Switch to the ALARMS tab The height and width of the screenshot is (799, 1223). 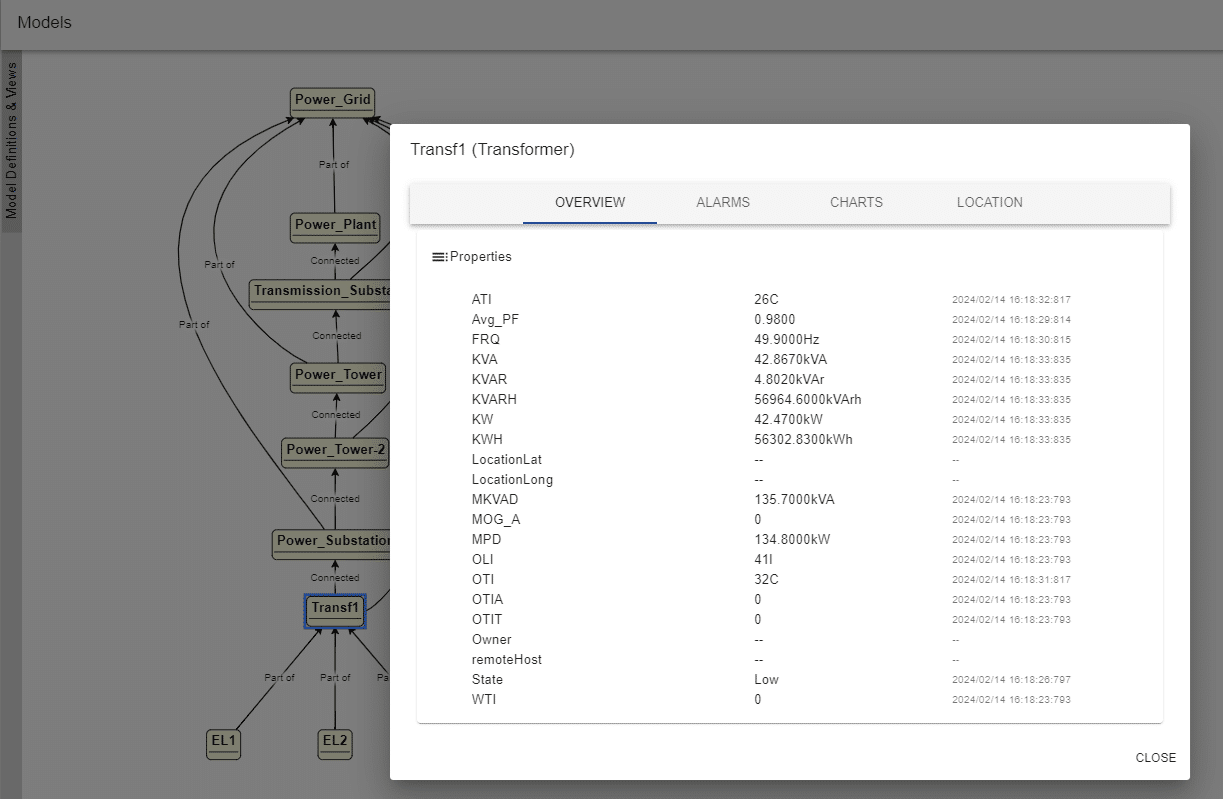722,202
